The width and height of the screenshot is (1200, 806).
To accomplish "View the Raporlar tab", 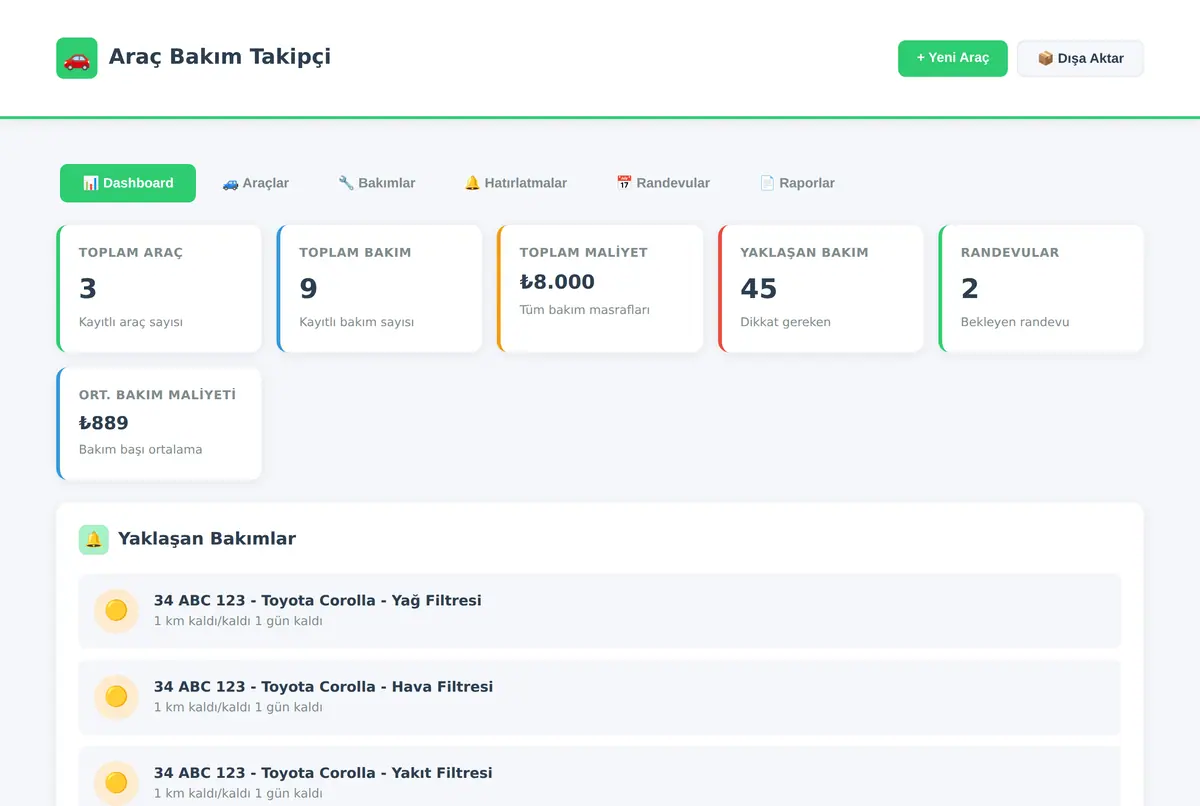I will pos(797,183).
